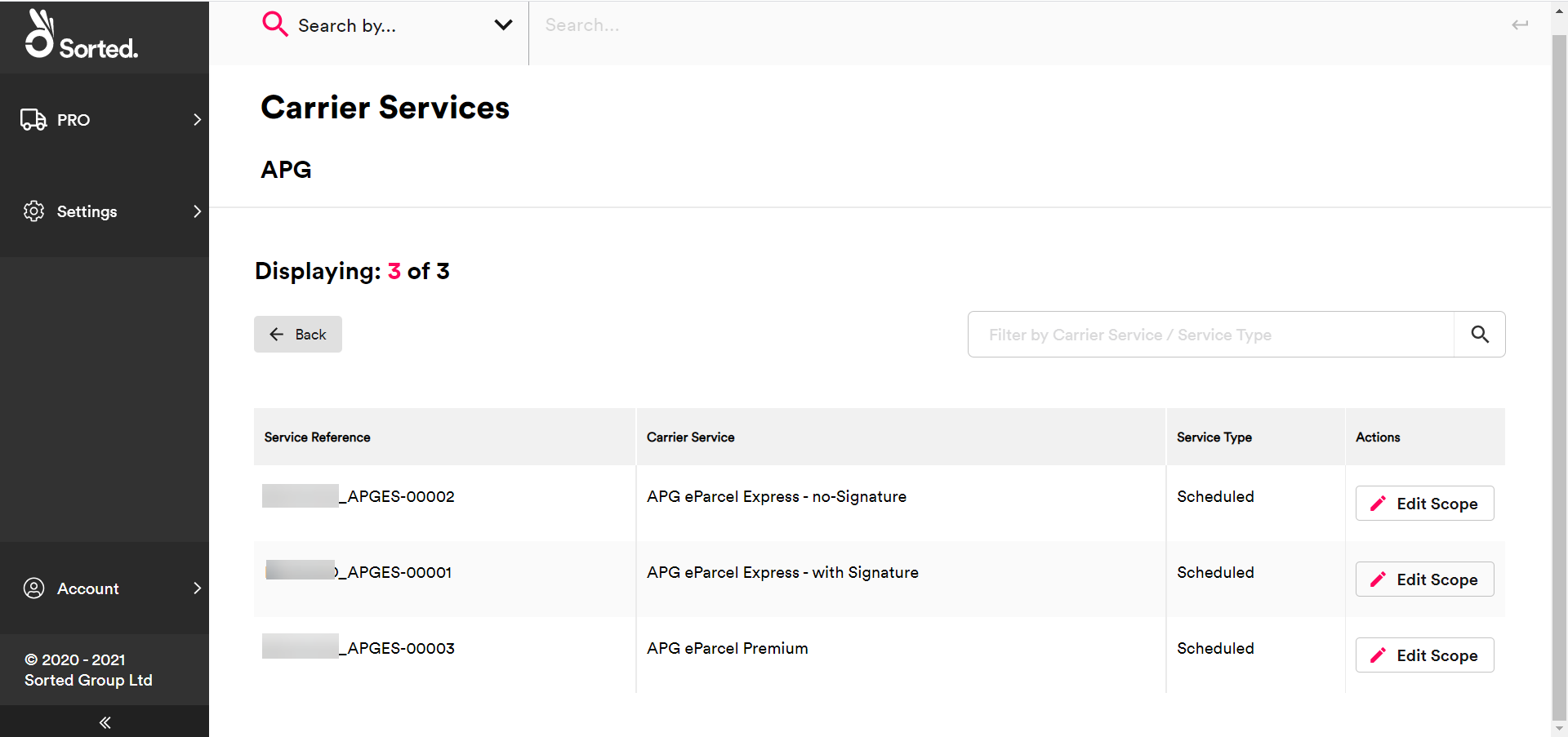Click the pencil icon for APGES-00002

1378,504
